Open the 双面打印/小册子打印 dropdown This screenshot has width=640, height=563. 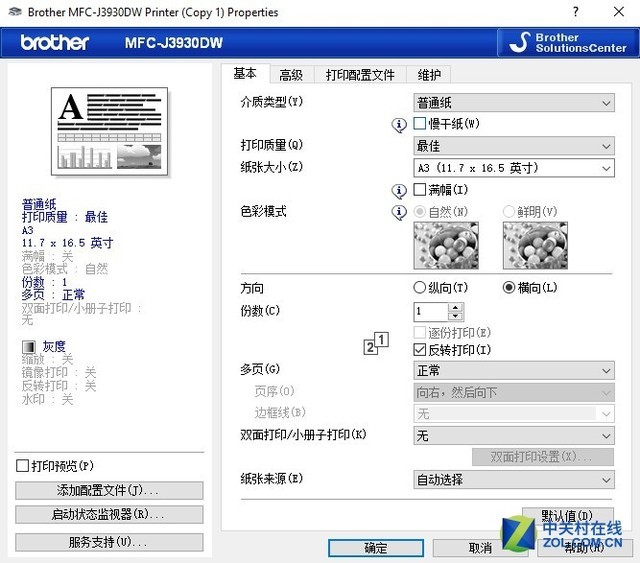tap(514, 436)
